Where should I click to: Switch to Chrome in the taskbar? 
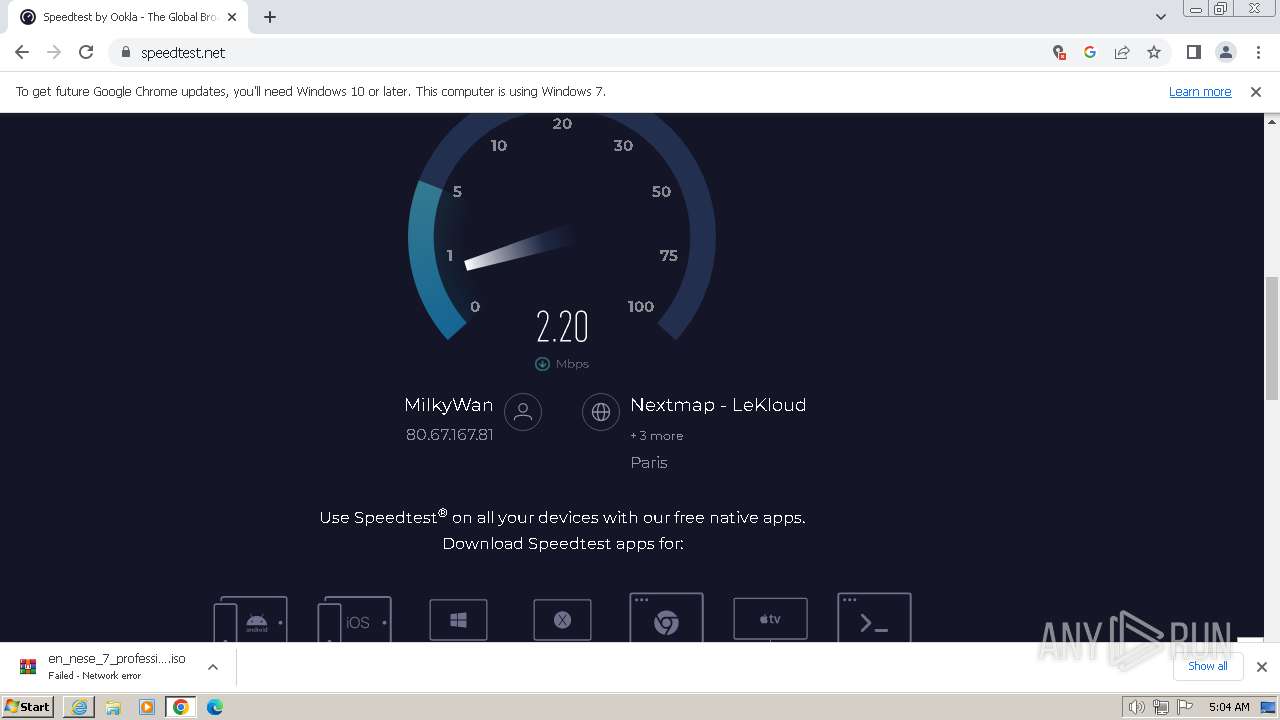point(181,707)
